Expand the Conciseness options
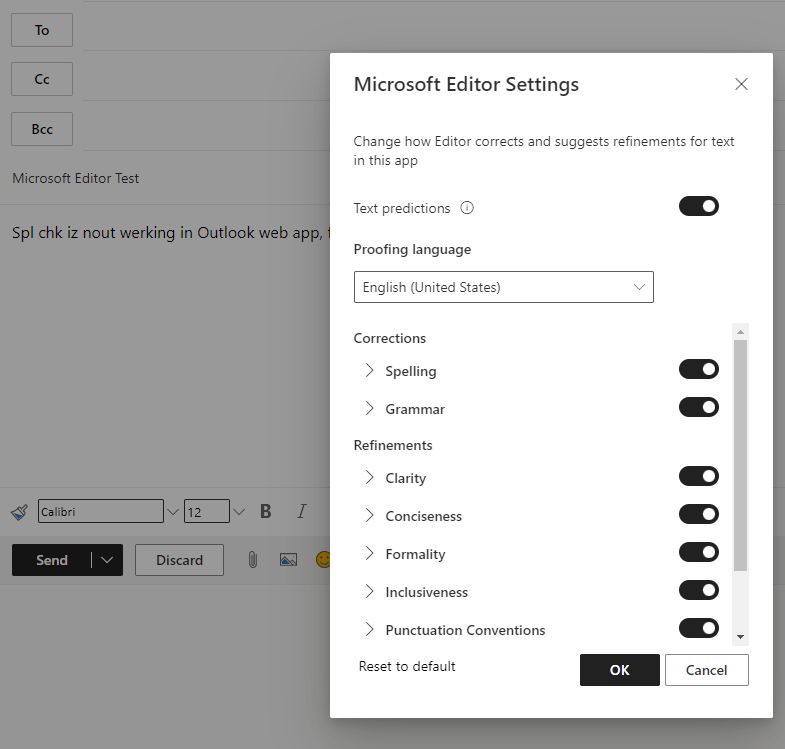 [369, 516]
